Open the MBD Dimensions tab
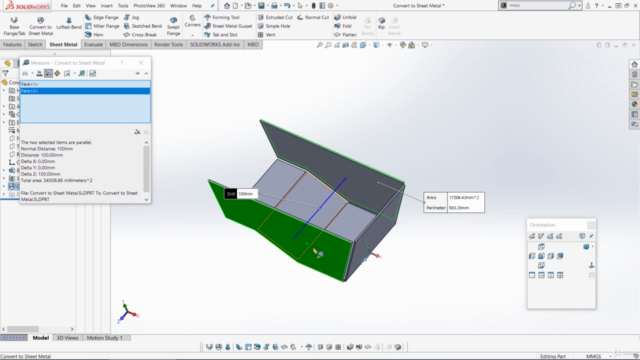The image size is (640, 360). (129, 44)
